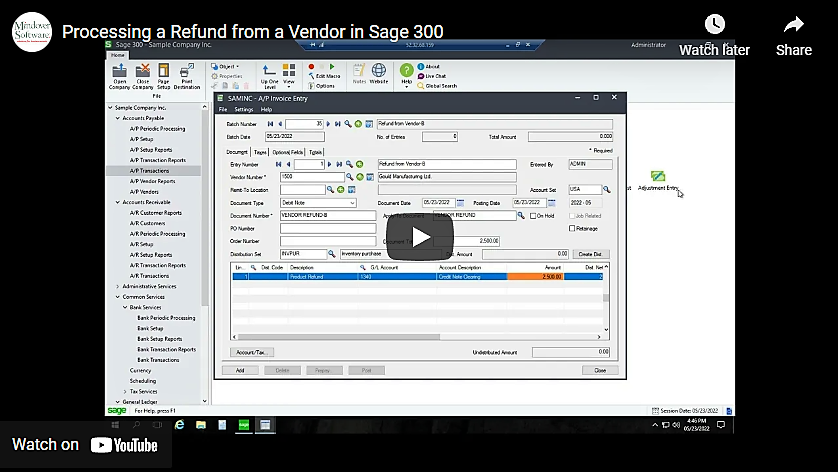This screenshot has width=838, height=472.
Task: Click the Close button in invoice entry
Action: 600,370
